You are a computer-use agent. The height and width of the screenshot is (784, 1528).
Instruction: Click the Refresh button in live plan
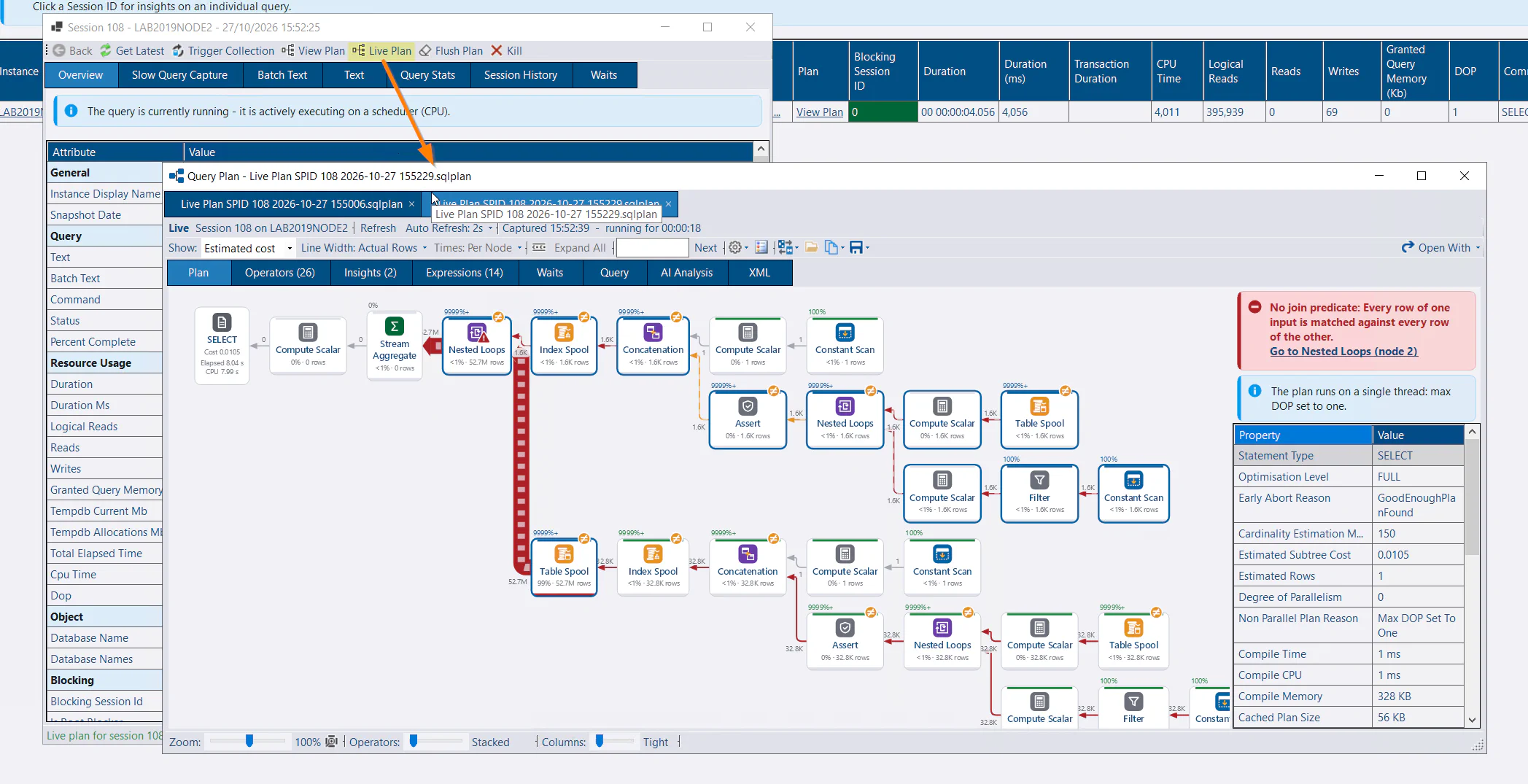click(378, 228)
